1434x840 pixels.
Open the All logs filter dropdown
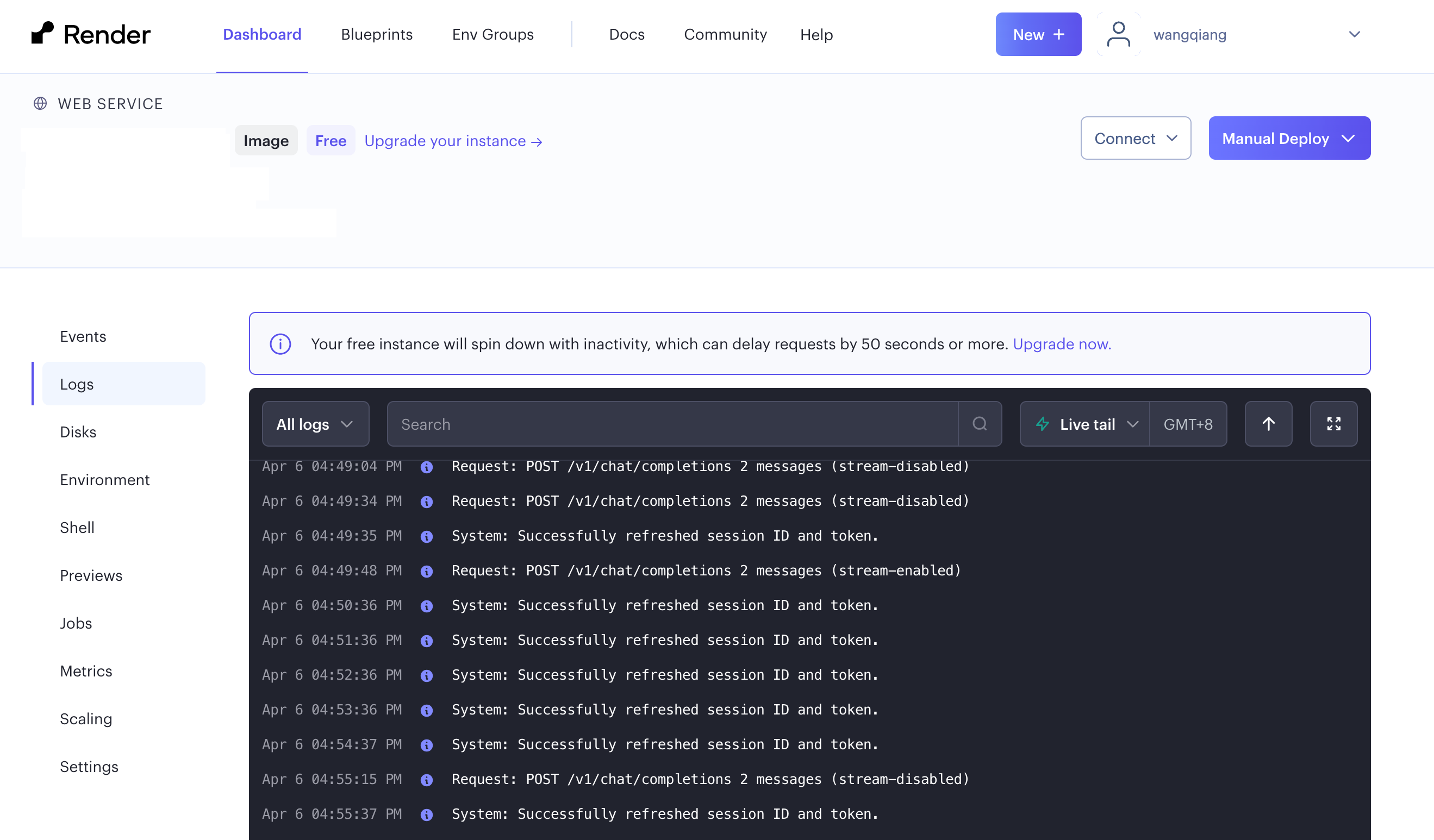(x=315, y=424)
